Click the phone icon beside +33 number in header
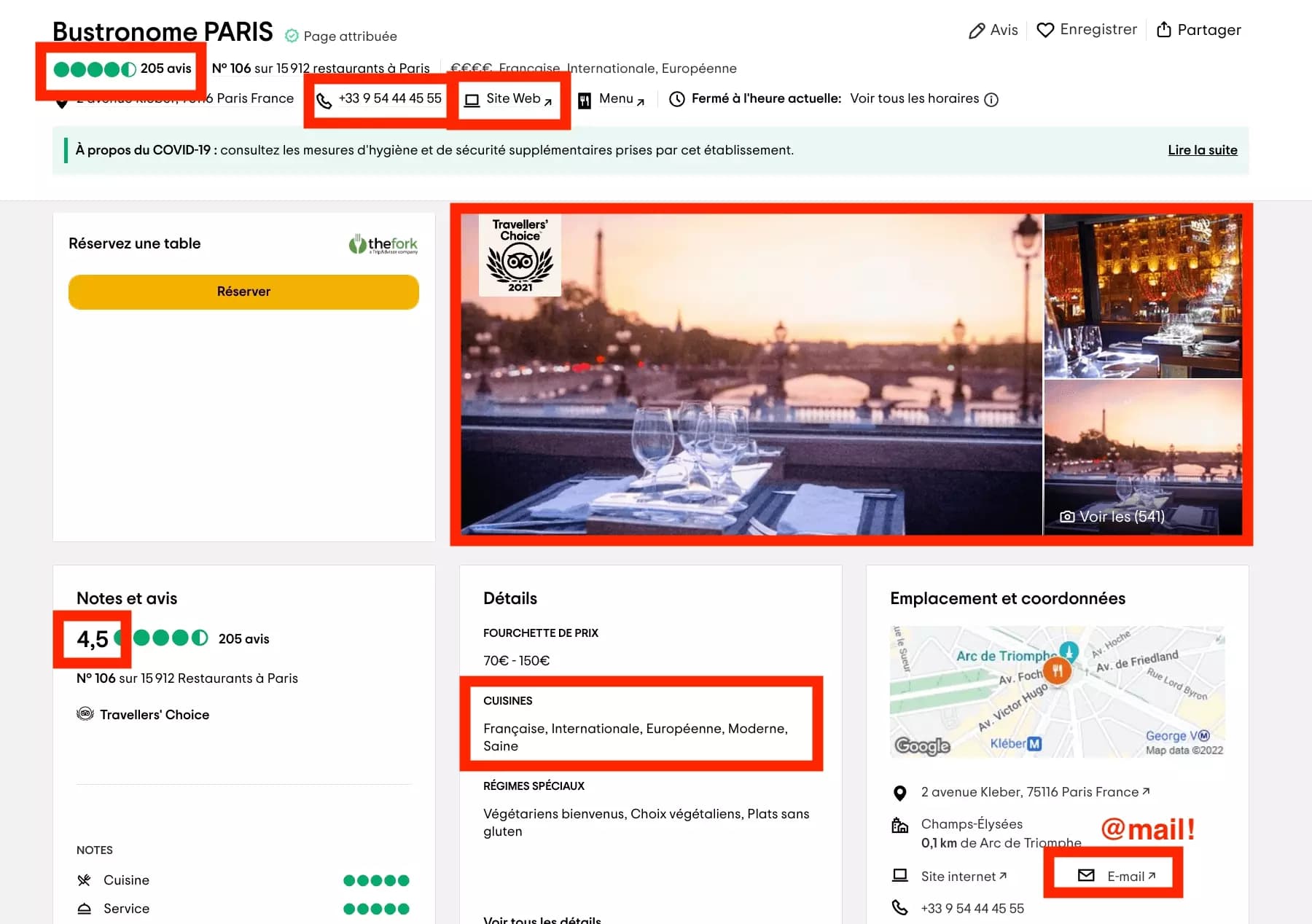The width and height of the screenshot is (1312, 924). pos(324,101)
